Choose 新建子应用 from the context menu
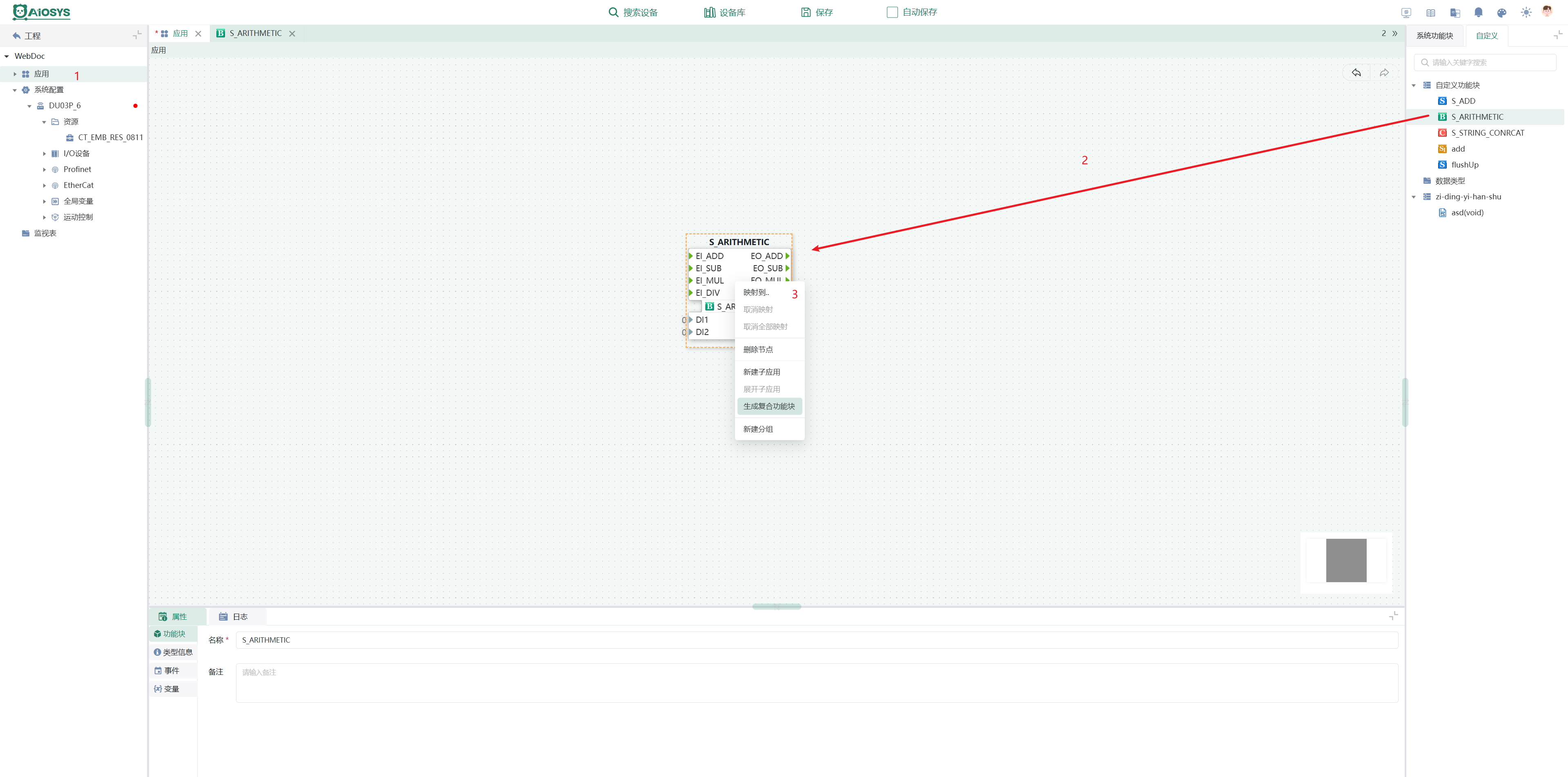This screenshot has width=1568, height=777. click(x=769, y=372)
